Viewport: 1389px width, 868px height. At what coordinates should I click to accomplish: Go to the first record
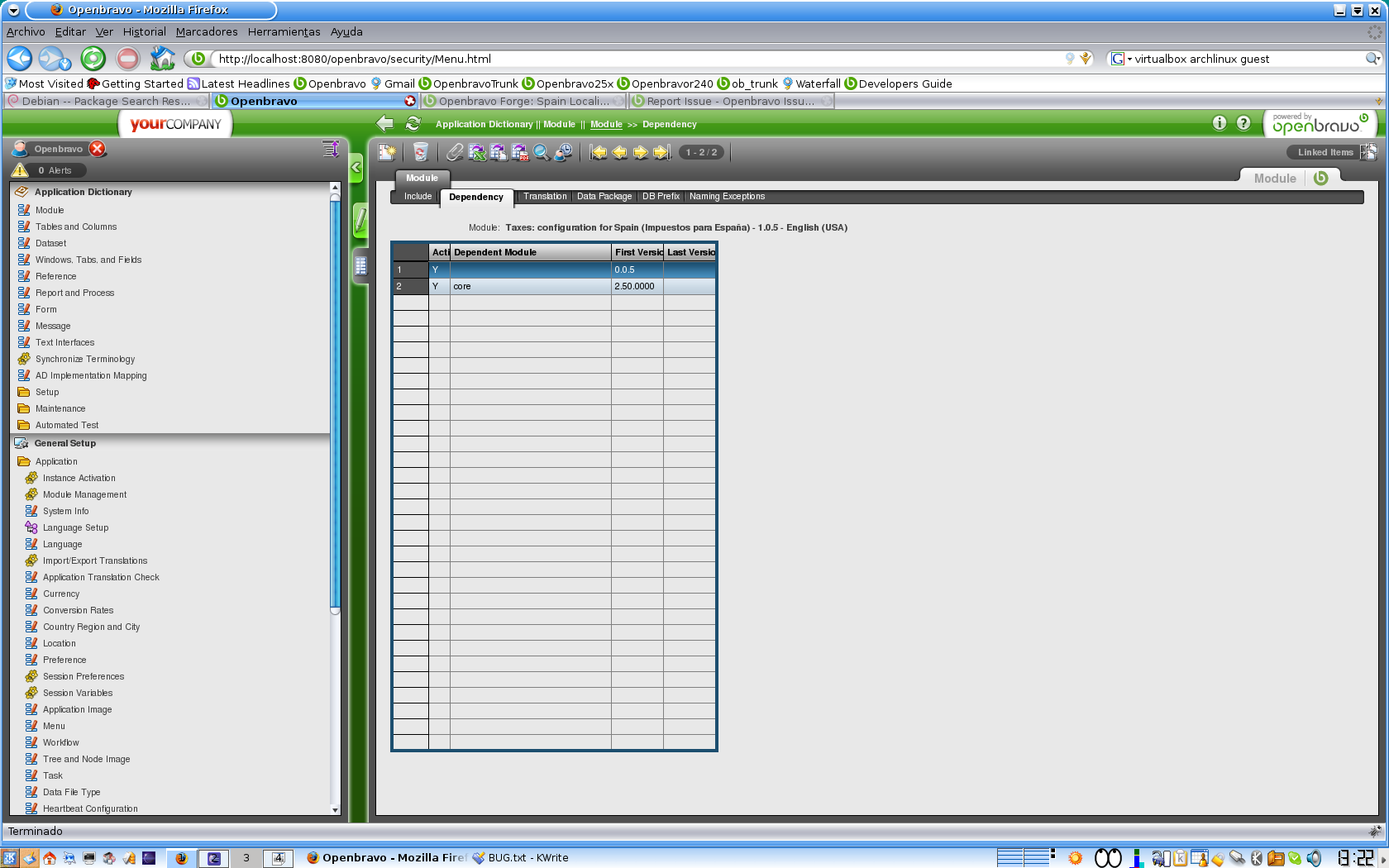pos(598,152)
